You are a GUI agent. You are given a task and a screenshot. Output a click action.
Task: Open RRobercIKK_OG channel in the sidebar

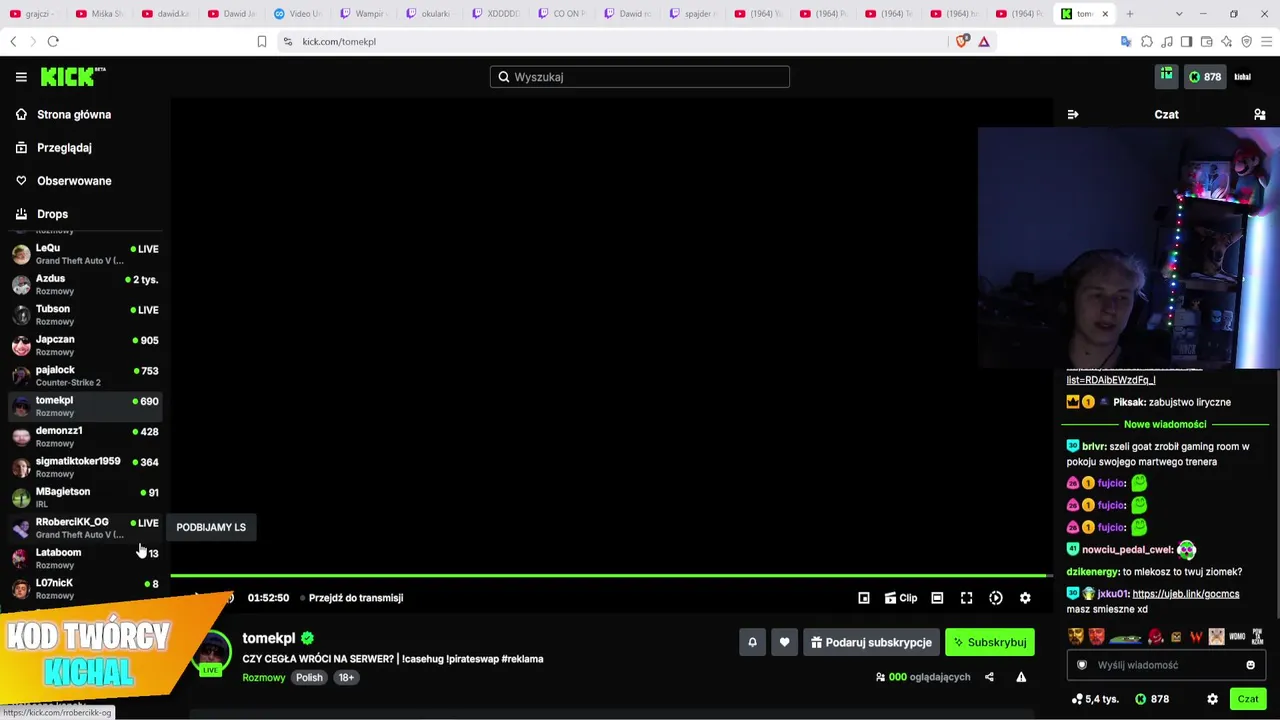[x=85, y=528]
